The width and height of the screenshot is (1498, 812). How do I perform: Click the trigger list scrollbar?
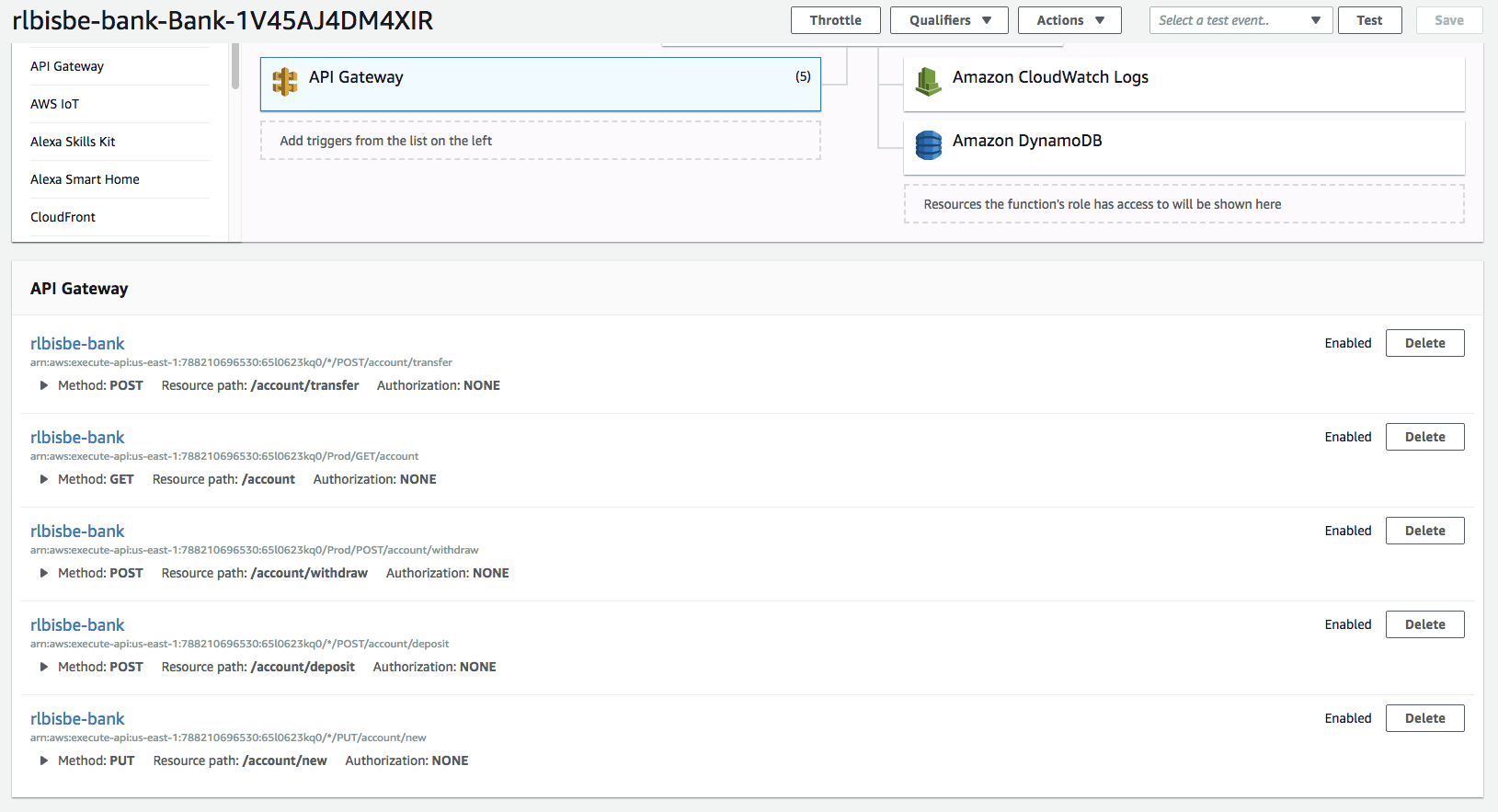point(235,66)
